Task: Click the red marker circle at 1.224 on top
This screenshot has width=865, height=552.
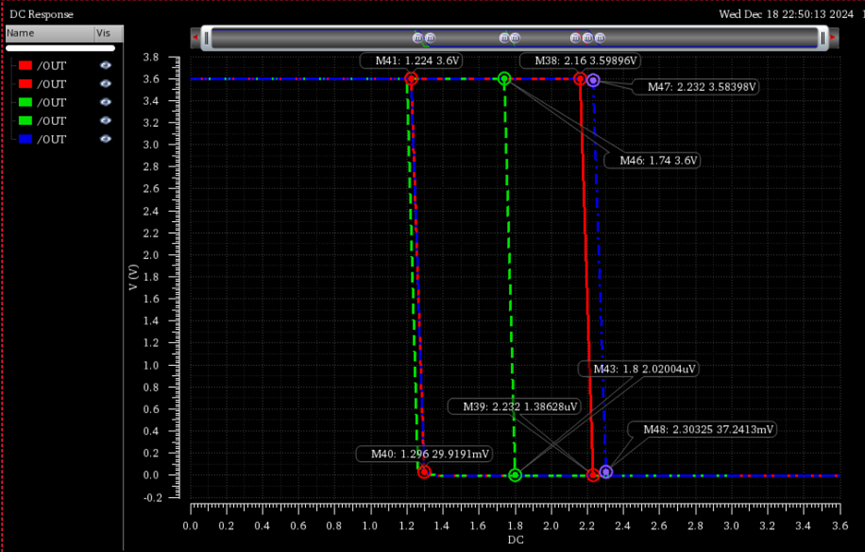Action: (411, 79)
